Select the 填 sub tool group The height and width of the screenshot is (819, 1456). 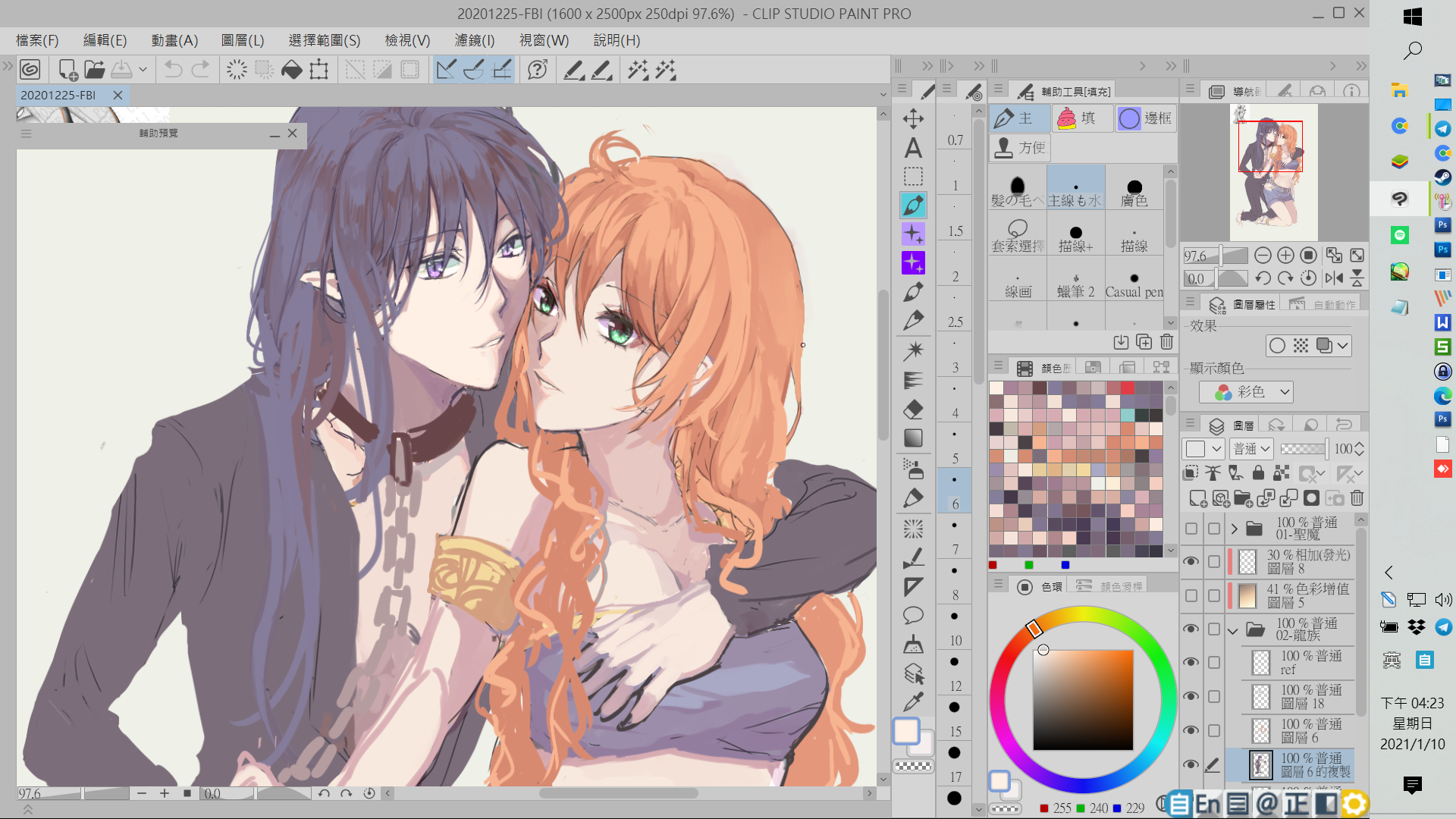pos(1083,118)
